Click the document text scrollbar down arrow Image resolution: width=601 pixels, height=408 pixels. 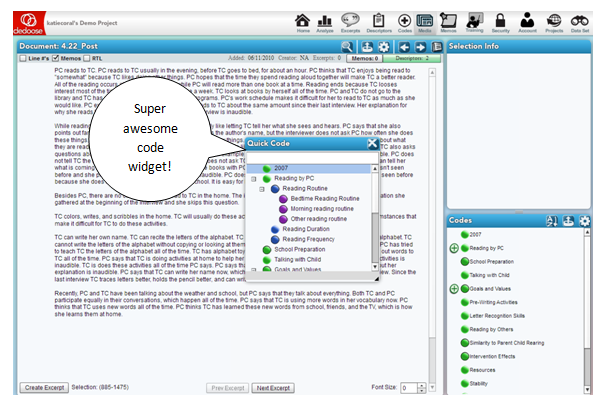tap(432, 388)
